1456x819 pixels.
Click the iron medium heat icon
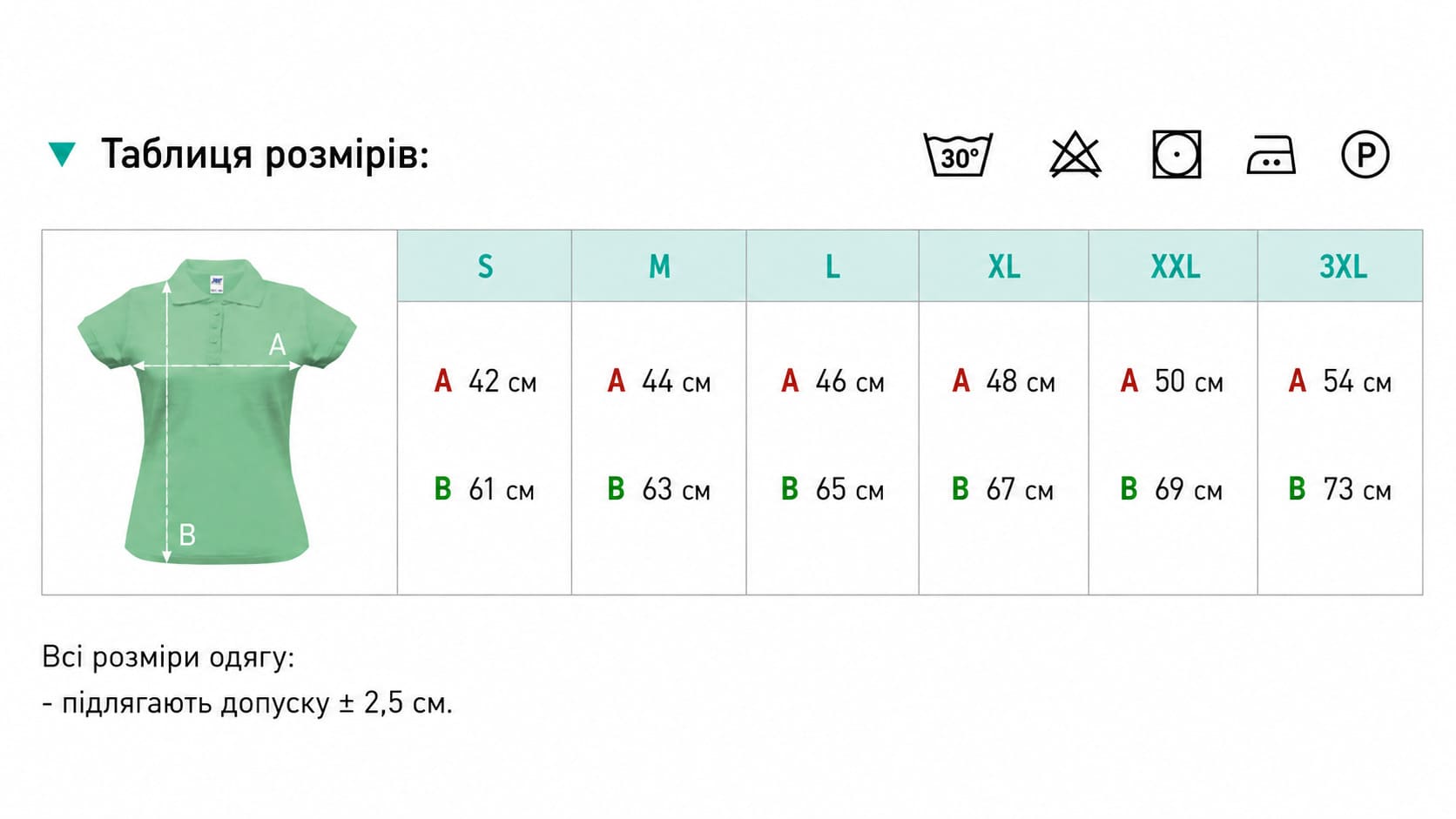(1271, 155)
